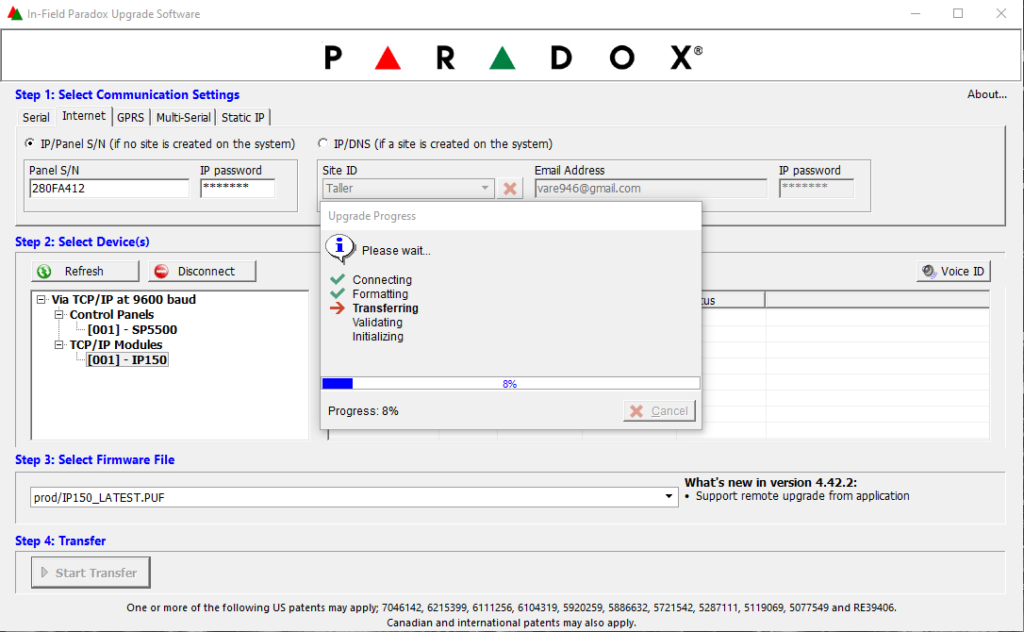Switch to the Serial tab
Viewport: 1024px width, 632px height.
click(36, 118)
